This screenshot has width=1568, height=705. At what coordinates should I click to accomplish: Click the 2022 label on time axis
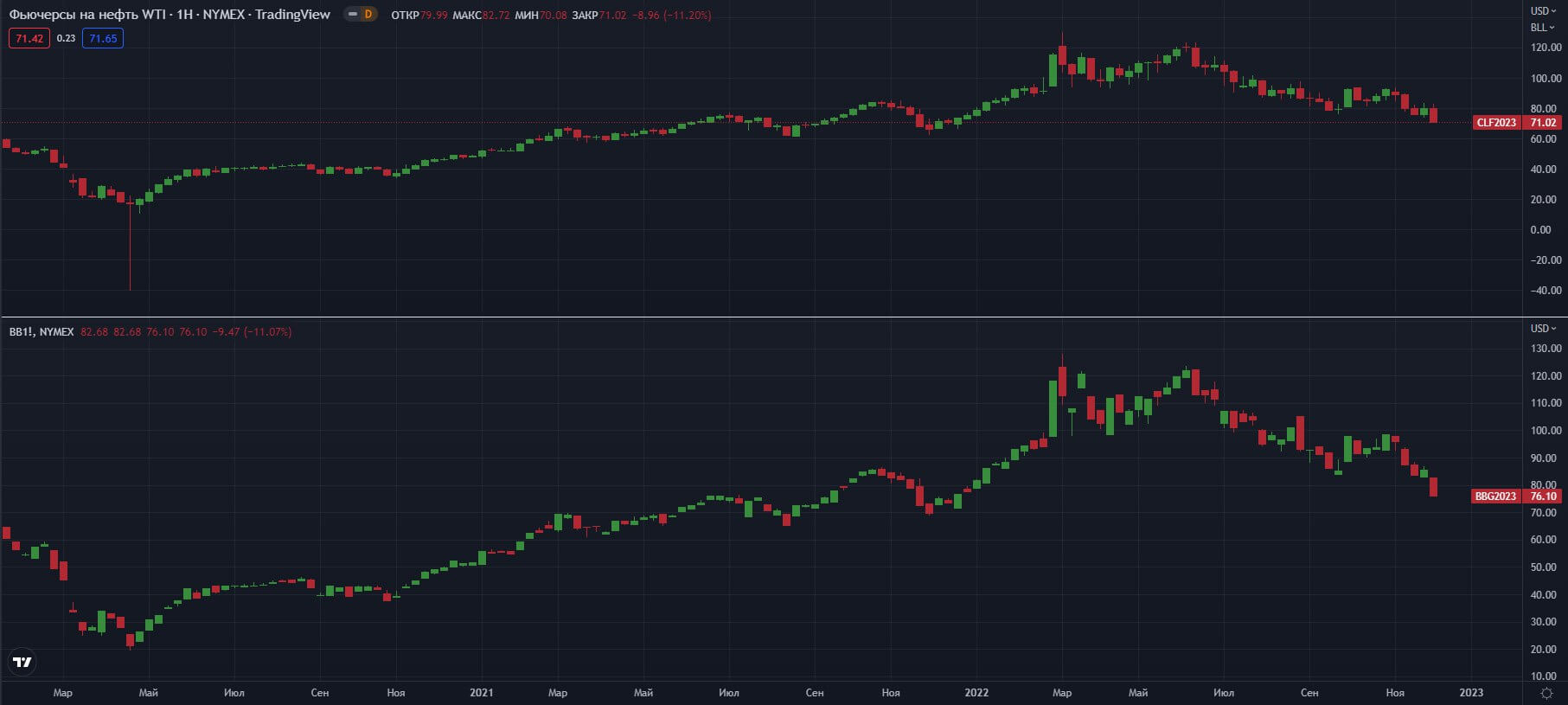[976, 693]
